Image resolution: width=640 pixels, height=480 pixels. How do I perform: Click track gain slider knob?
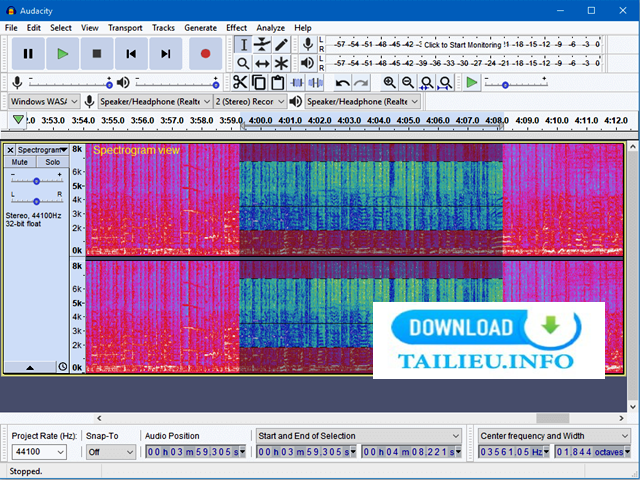(36, 181)
